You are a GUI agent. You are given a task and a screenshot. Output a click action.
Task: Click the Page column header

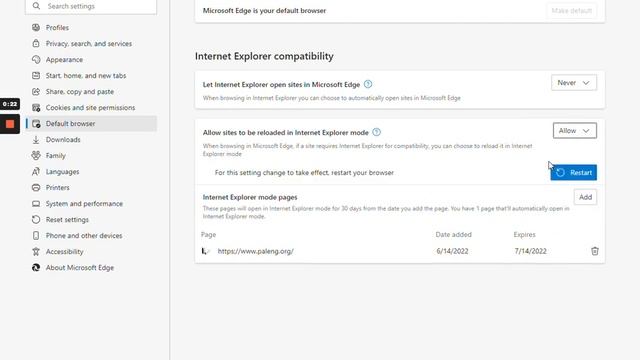point(208,235)
